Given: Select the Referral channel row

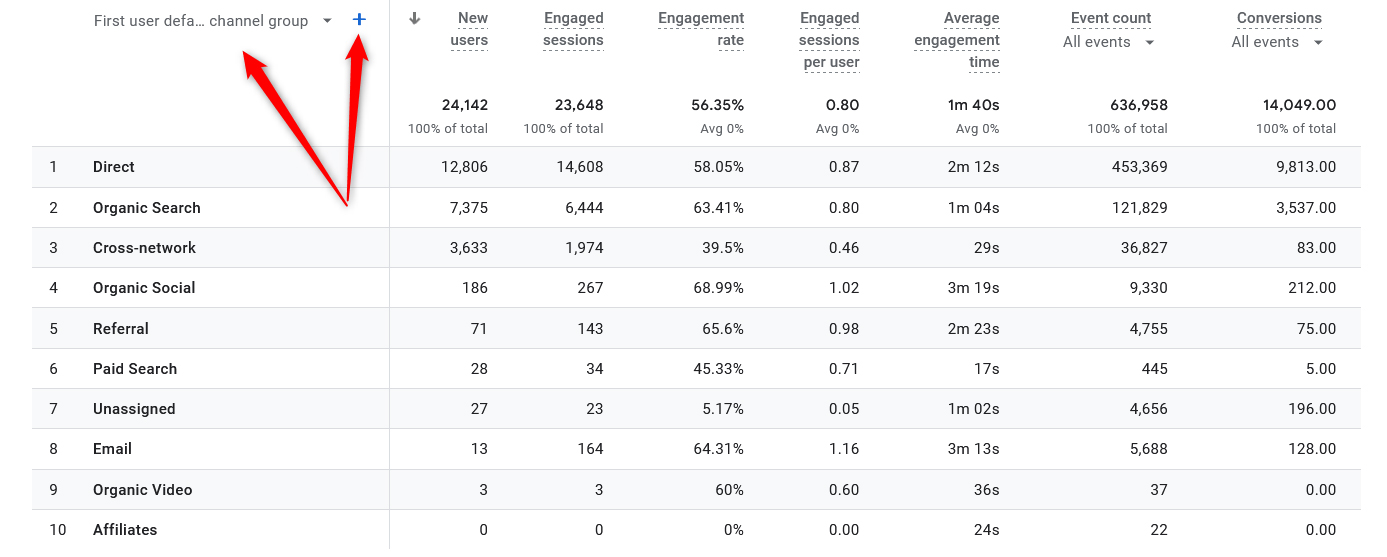Looking at the screenshot, I should click(x=121, y=329).
